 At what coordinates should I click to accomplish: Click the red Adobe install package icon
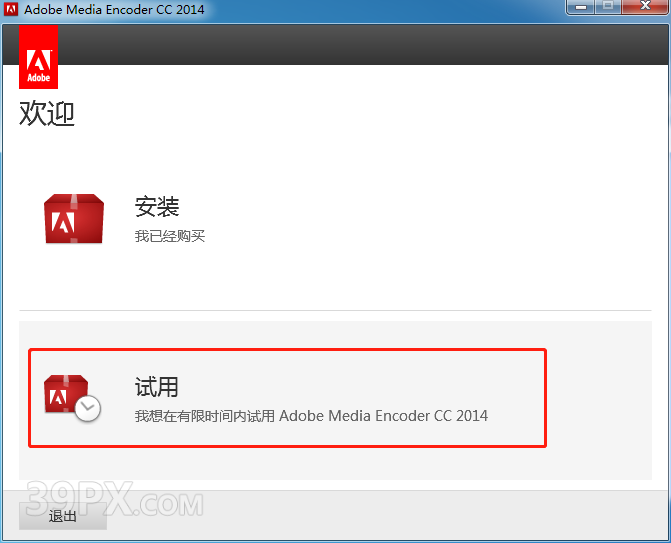(74, 219)
